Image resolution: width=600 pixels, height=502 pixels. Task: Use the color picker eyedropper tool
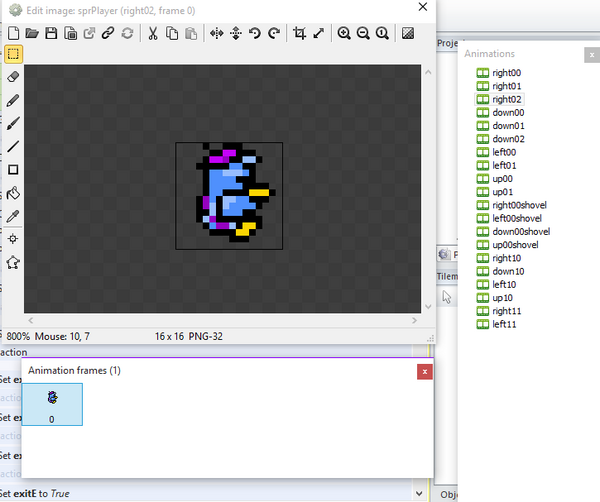[x=13, y=215]
